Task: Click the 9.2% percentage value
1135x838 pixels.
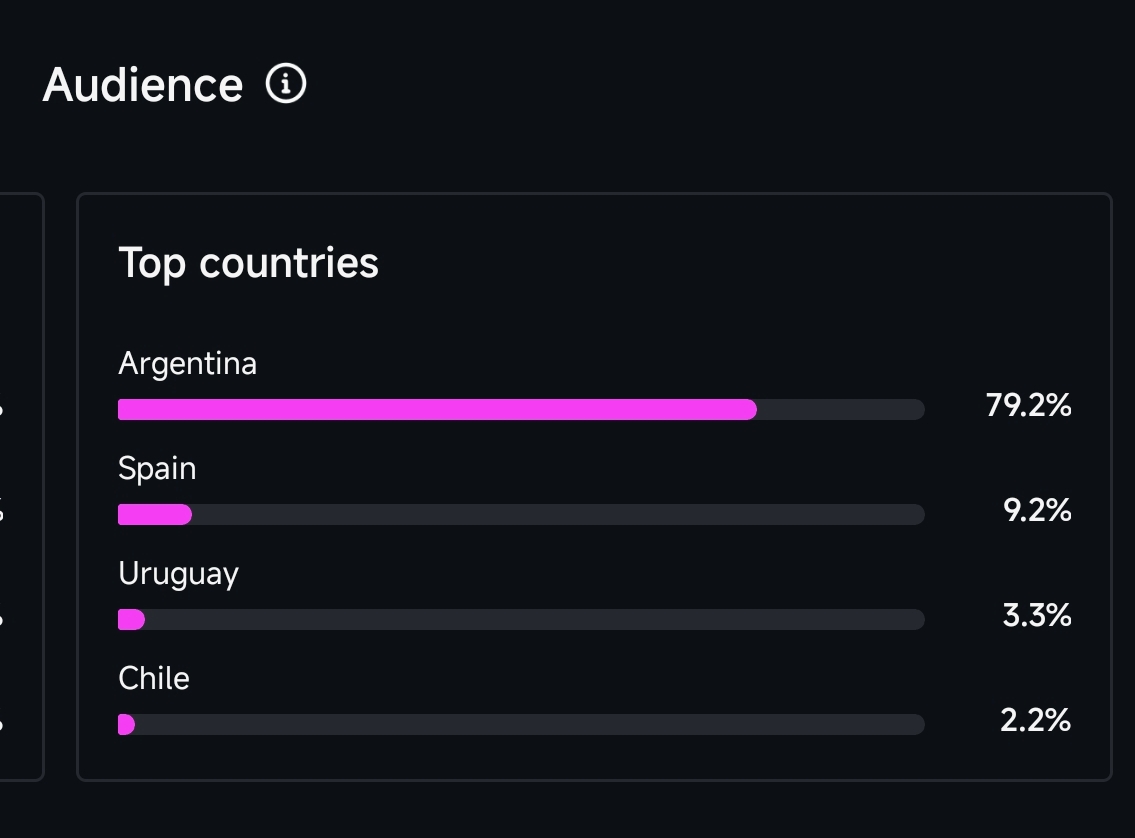Action: [x=1037, y=510]
